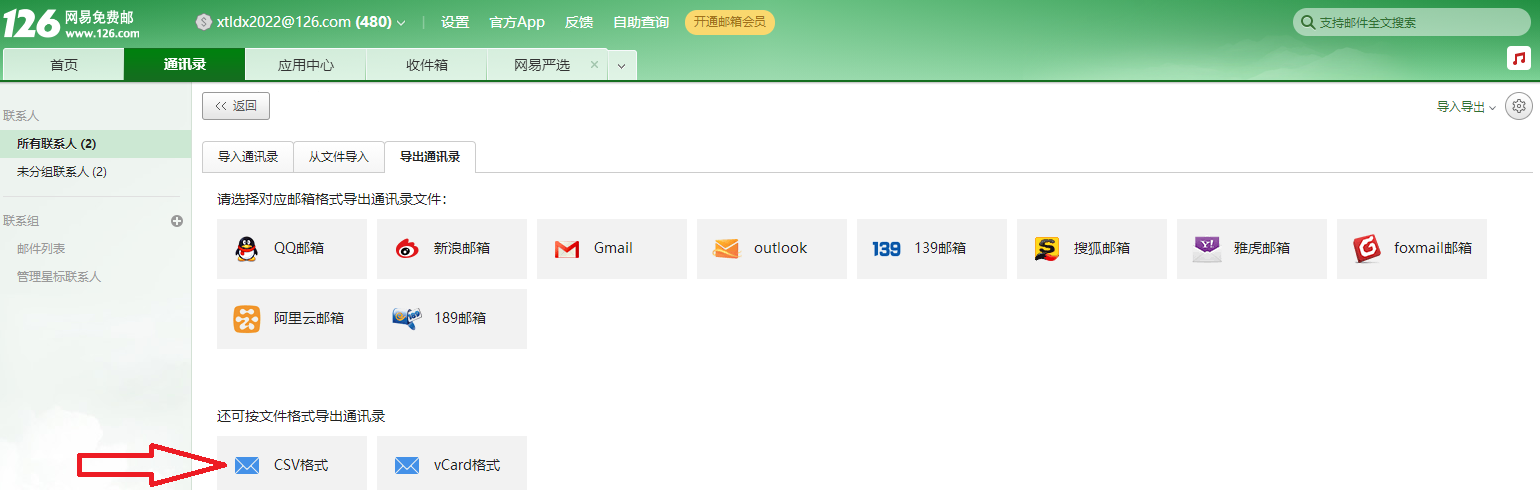Open 管理星标联系人 in sidebar

click(59, 276)
